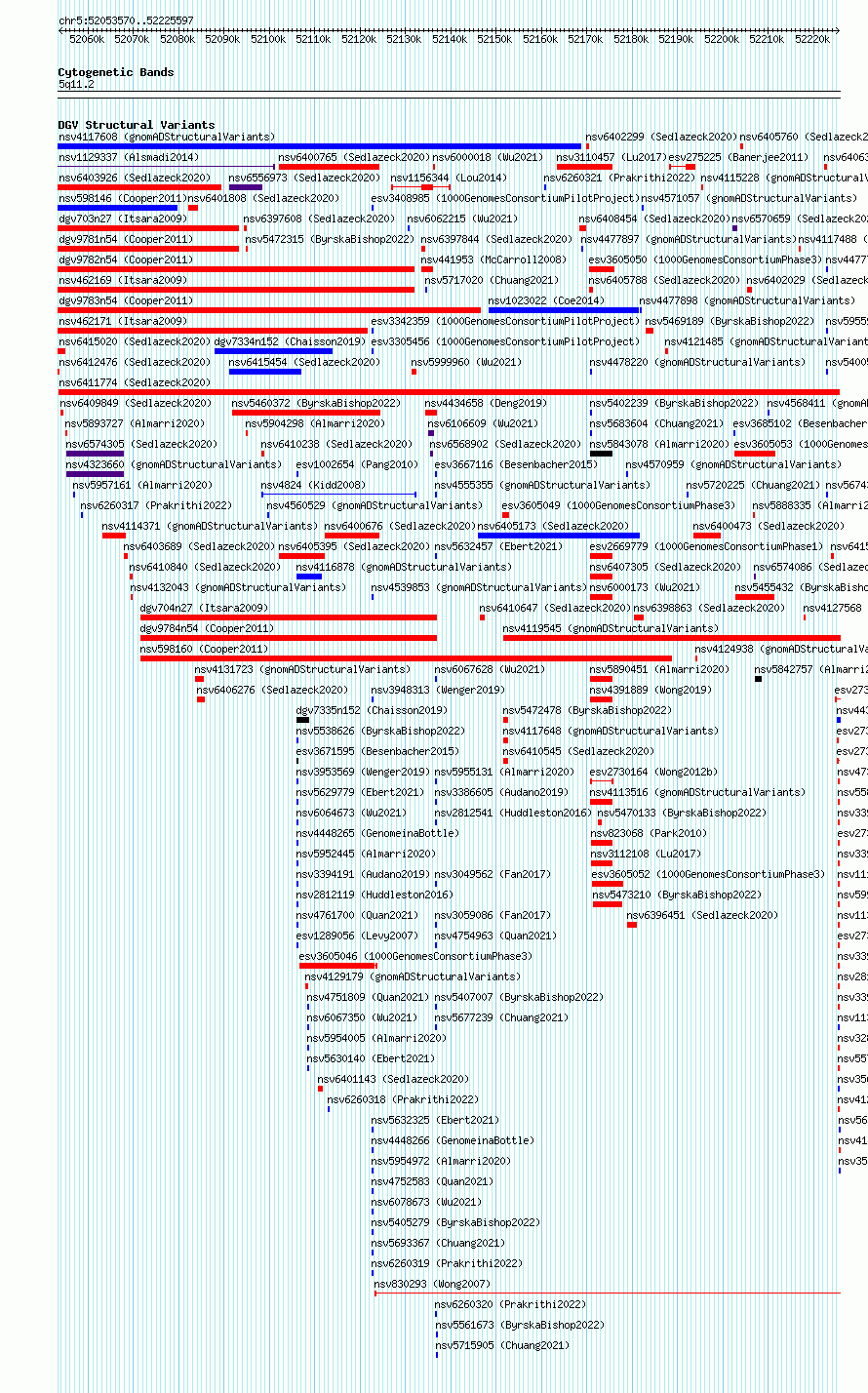Click the esv3605052 1000Genomes Phase3 label

tap(707, 874)
